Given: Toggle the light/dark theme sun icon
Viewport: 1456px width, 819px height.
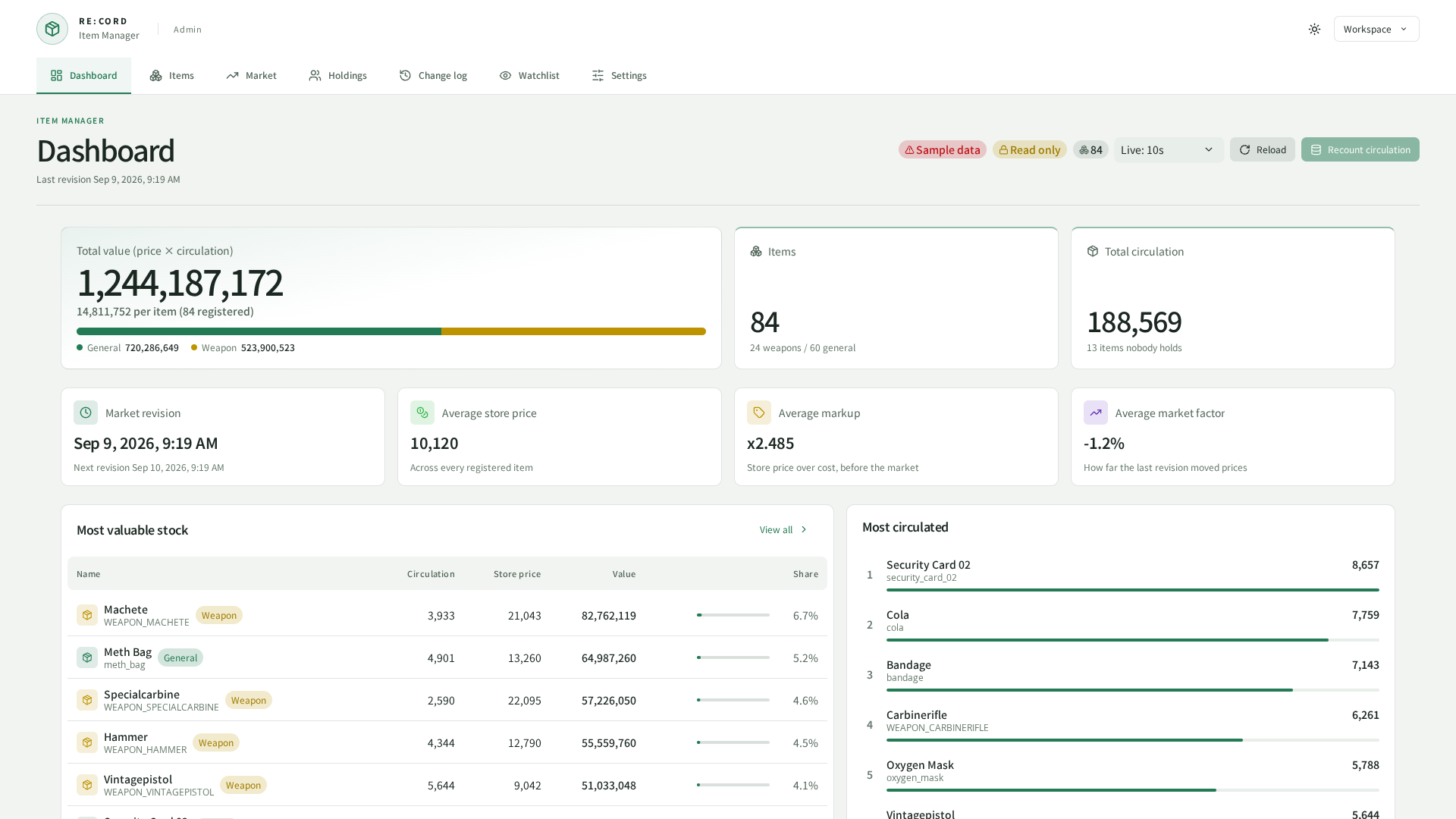Looking at the screenshot, I should coord(1314,29).
